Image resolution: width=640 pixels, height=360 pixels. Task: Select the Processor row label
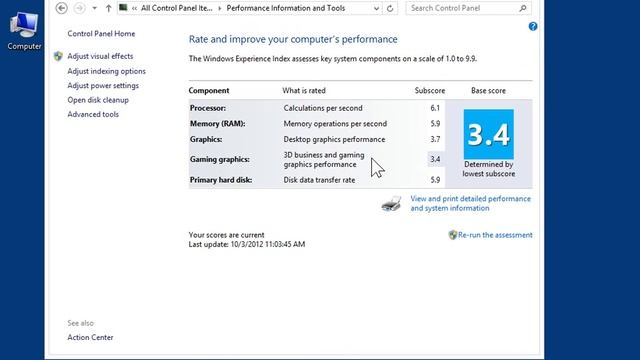(x=208, y=108)
